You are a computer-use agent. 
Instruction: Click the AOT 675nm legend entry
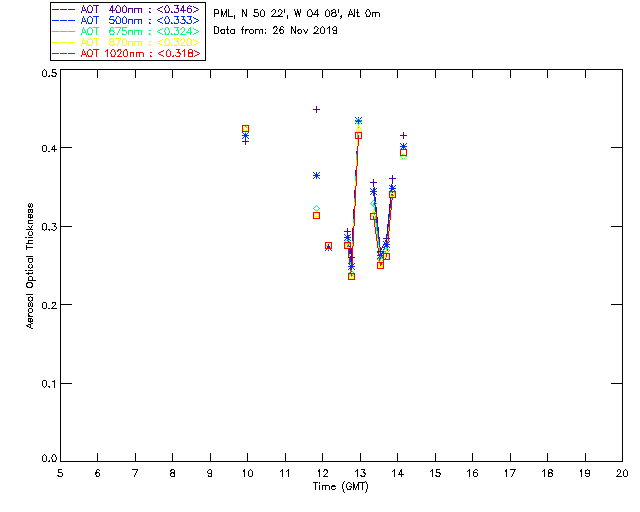click(x=127, y=31)
